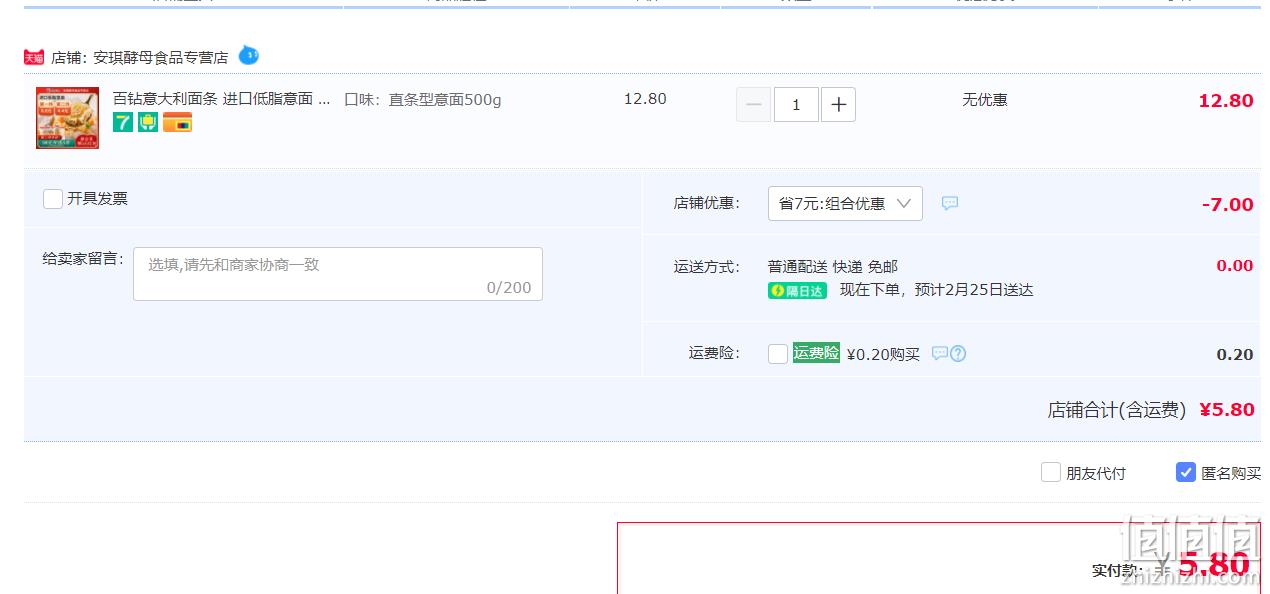Click the ¥0.20购买 insurance price text
Screen dimensions: 1270x594
883,354
